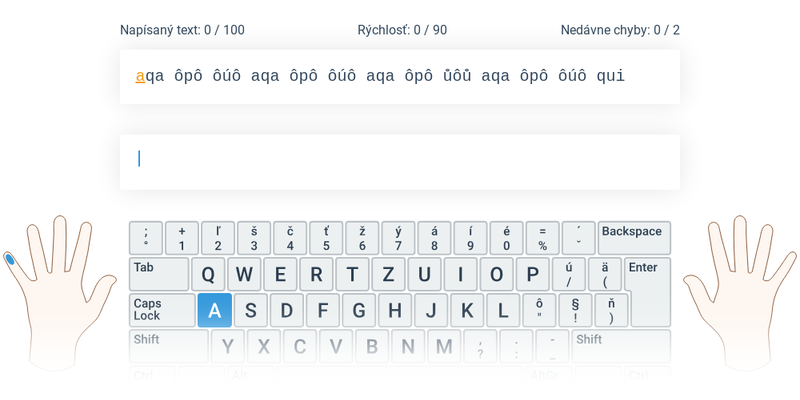Viewport: 800px width, 400px height.
Task: Click the Q key
Action: 208,274
